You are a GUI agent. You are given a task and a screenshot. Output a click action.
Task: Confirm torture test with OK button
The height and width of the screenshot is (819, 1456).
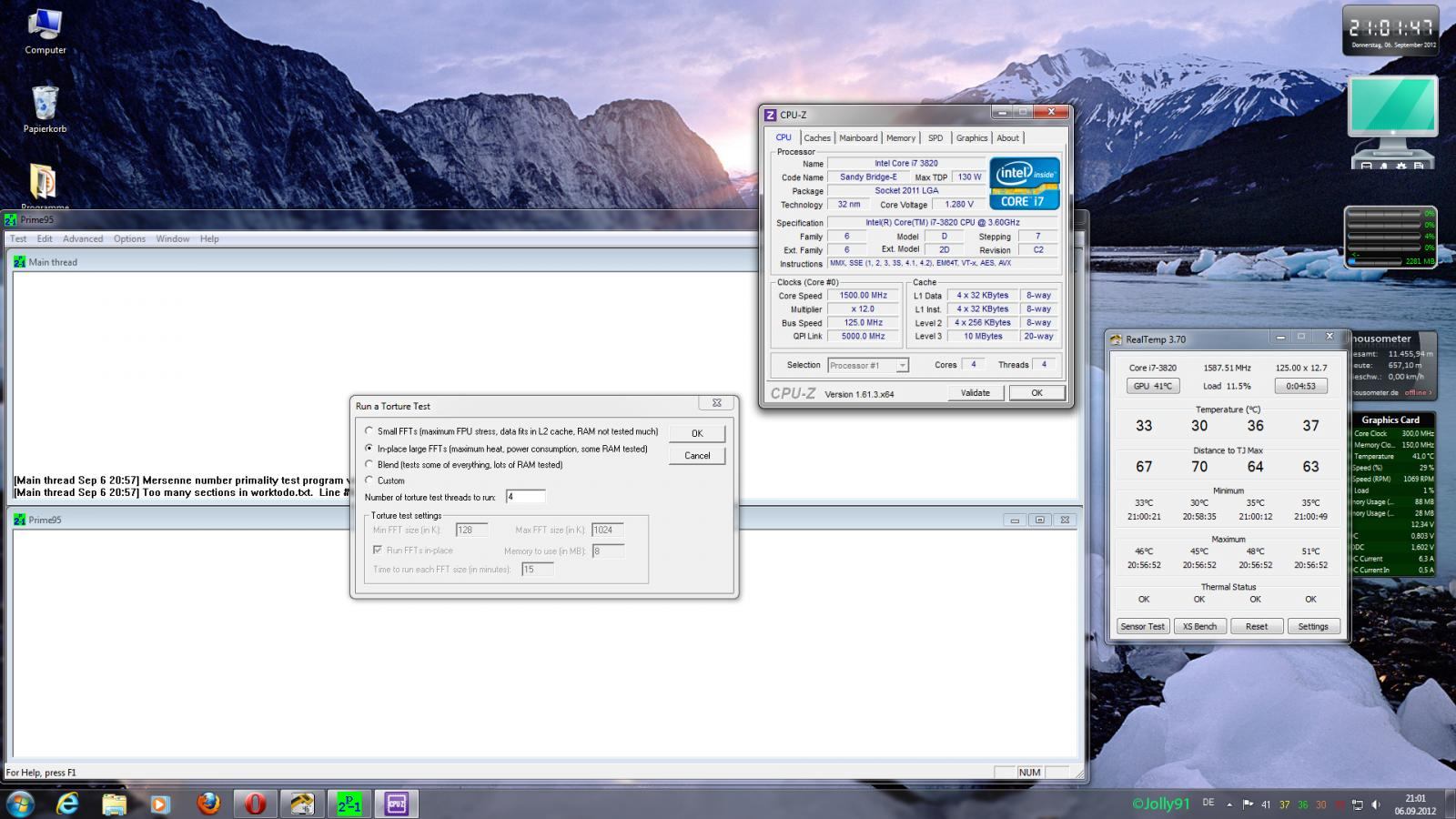point(697,434)
